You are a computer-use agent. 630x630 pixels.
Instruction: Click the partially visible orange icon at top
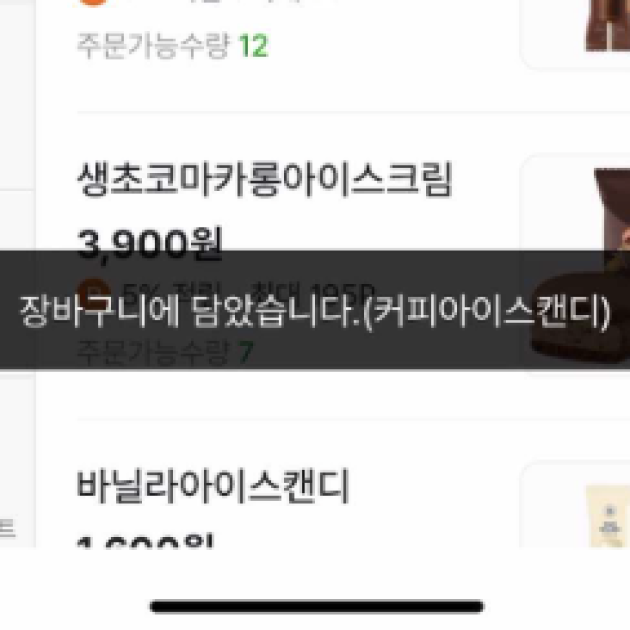(x=93, y=2)
